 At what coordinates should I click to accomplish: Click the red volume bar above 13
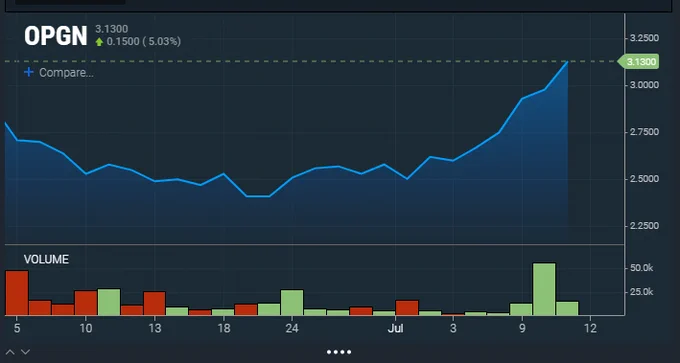click(x=154, y=303)
